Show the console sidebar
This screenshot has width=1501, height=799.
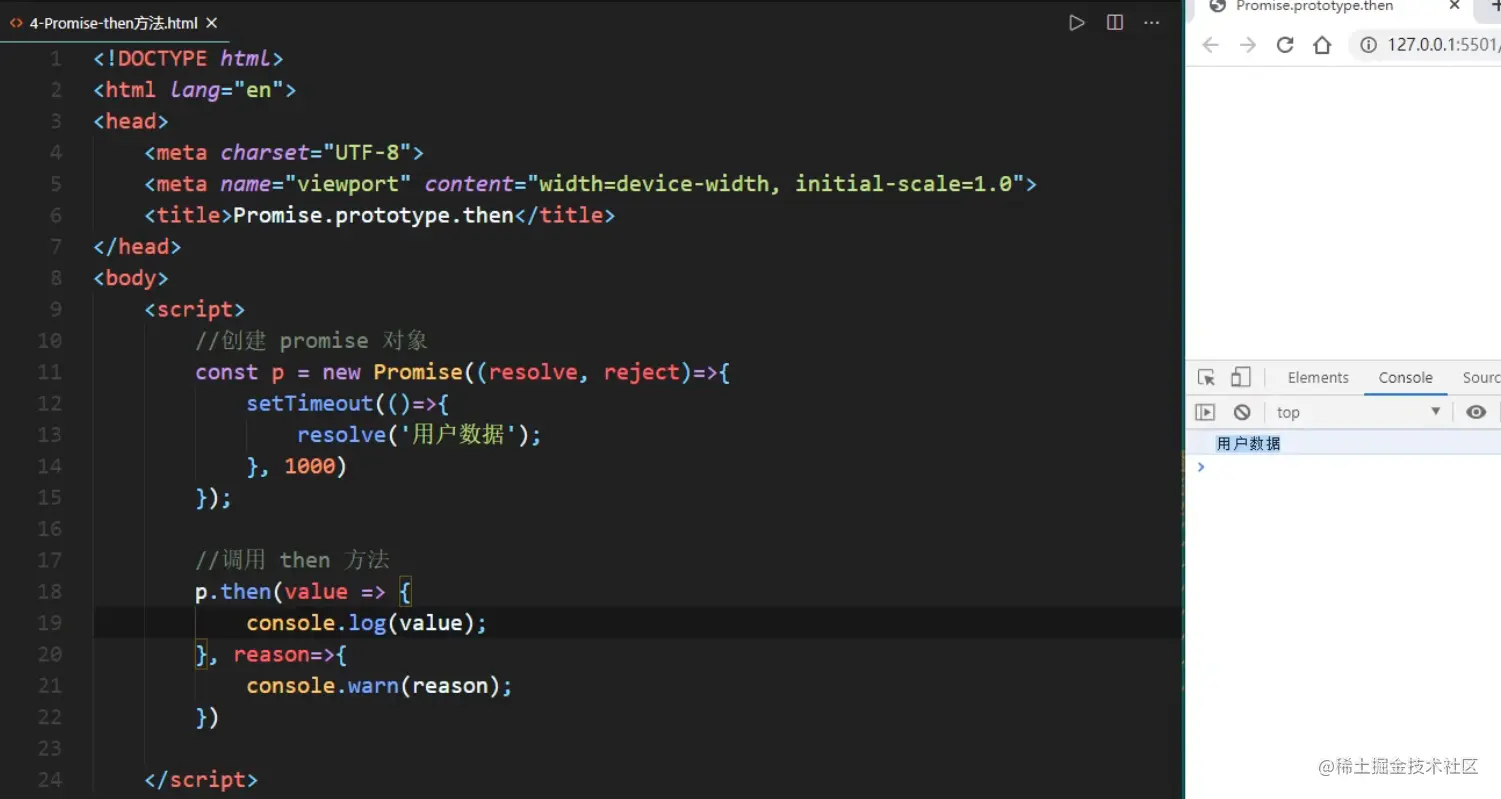(x=1206, y=412)
